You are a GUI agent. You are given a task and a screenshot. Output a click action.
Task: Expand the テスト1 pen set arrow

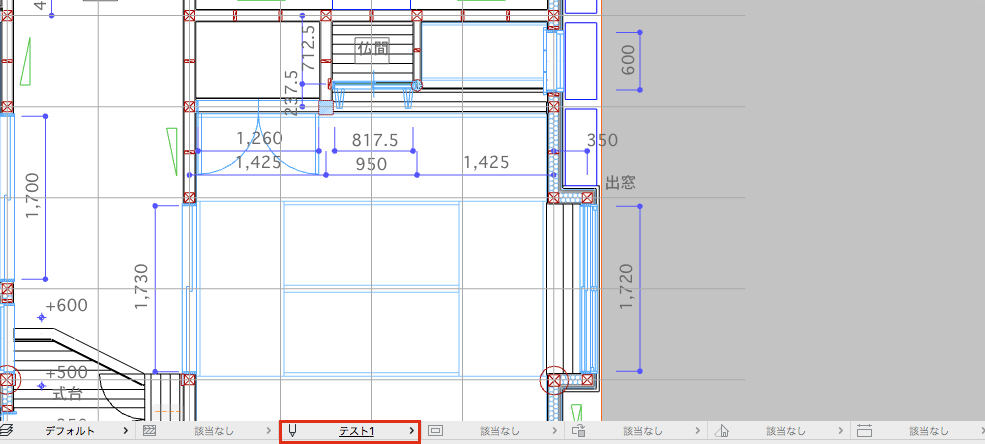click(x=412, y=431)
